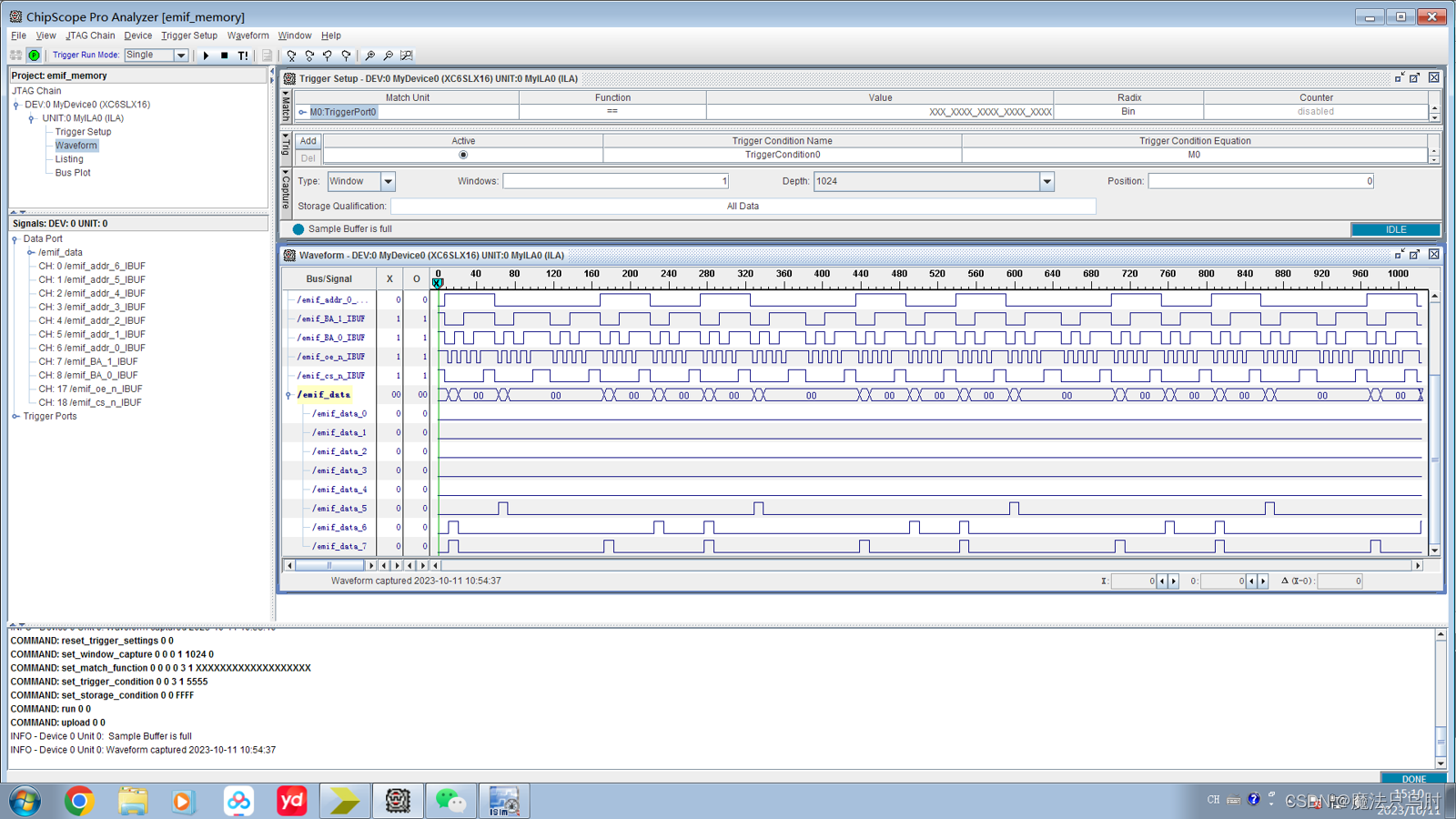Click the Storage Qualification All Data field
The image size is (1456, 819).
tap(743, 207)
